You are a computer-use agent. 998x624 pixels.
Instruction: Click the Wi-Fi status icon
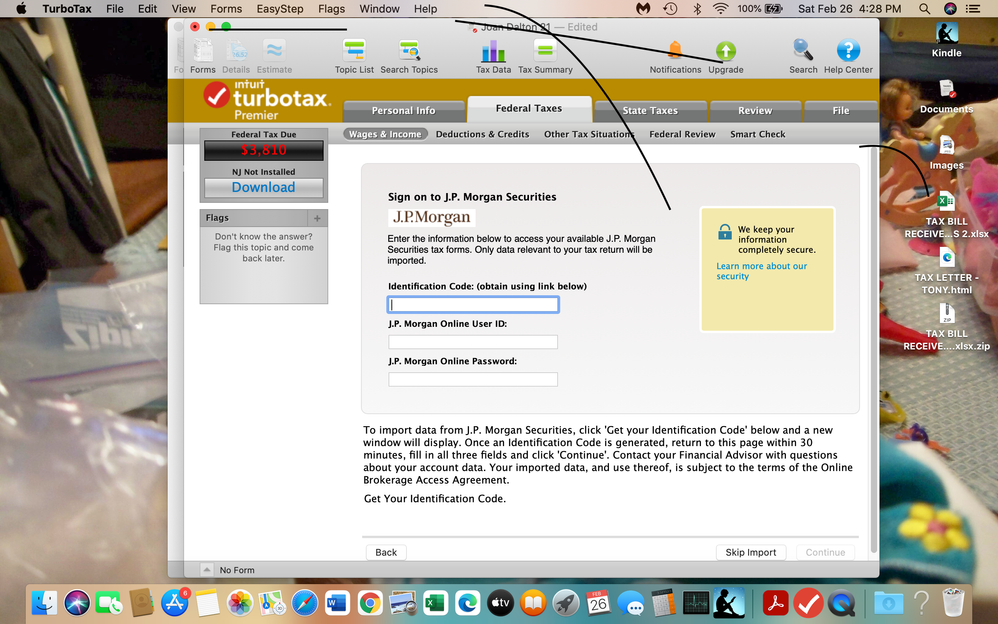pos(720,9)
